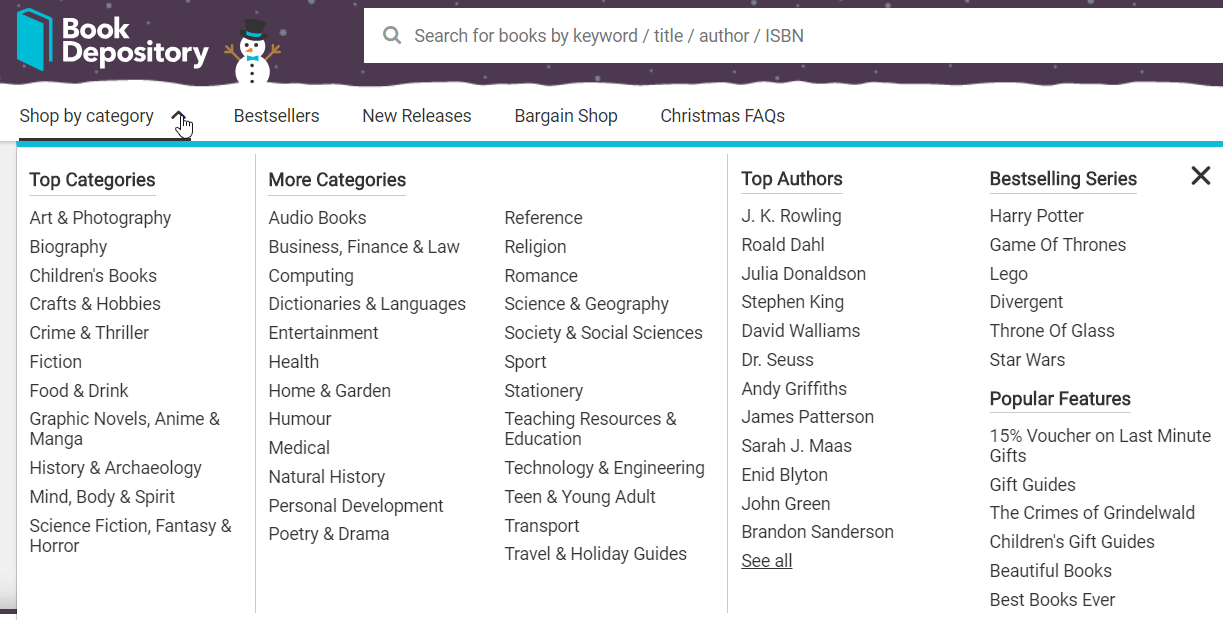Click the Book Depository logo
This screenshot has height=620, width=1223.
click(x=112, y=40)
